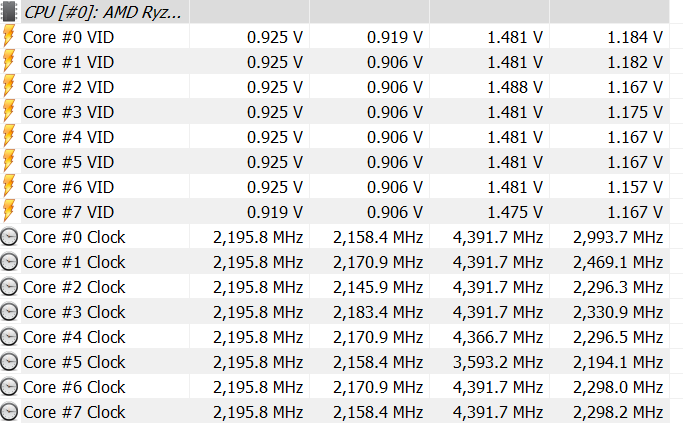Click the lightning bolt icon for Core #0 VID
Screen dimensions: 683x423
point(9,36)
